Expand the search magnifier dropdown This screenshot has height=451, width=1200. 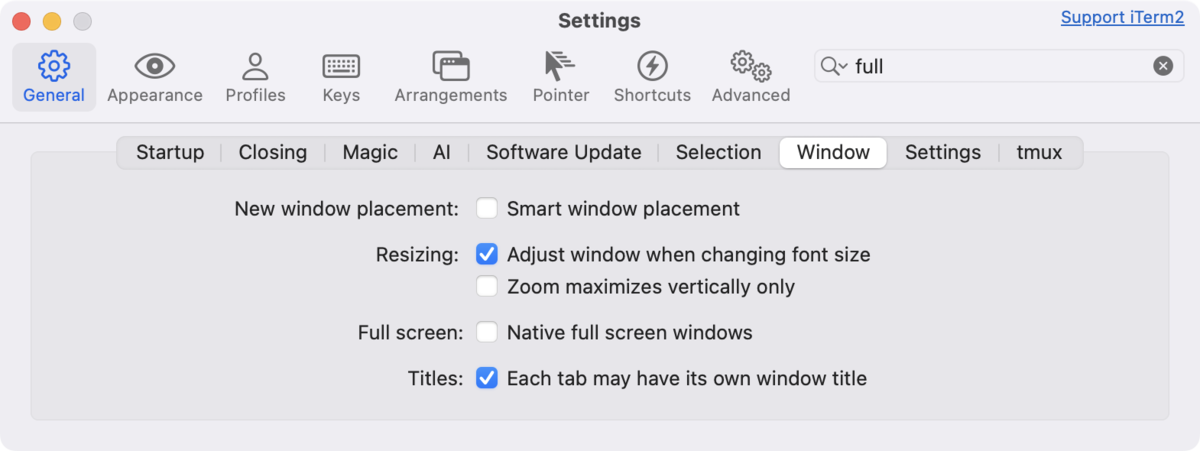point(834,66)
